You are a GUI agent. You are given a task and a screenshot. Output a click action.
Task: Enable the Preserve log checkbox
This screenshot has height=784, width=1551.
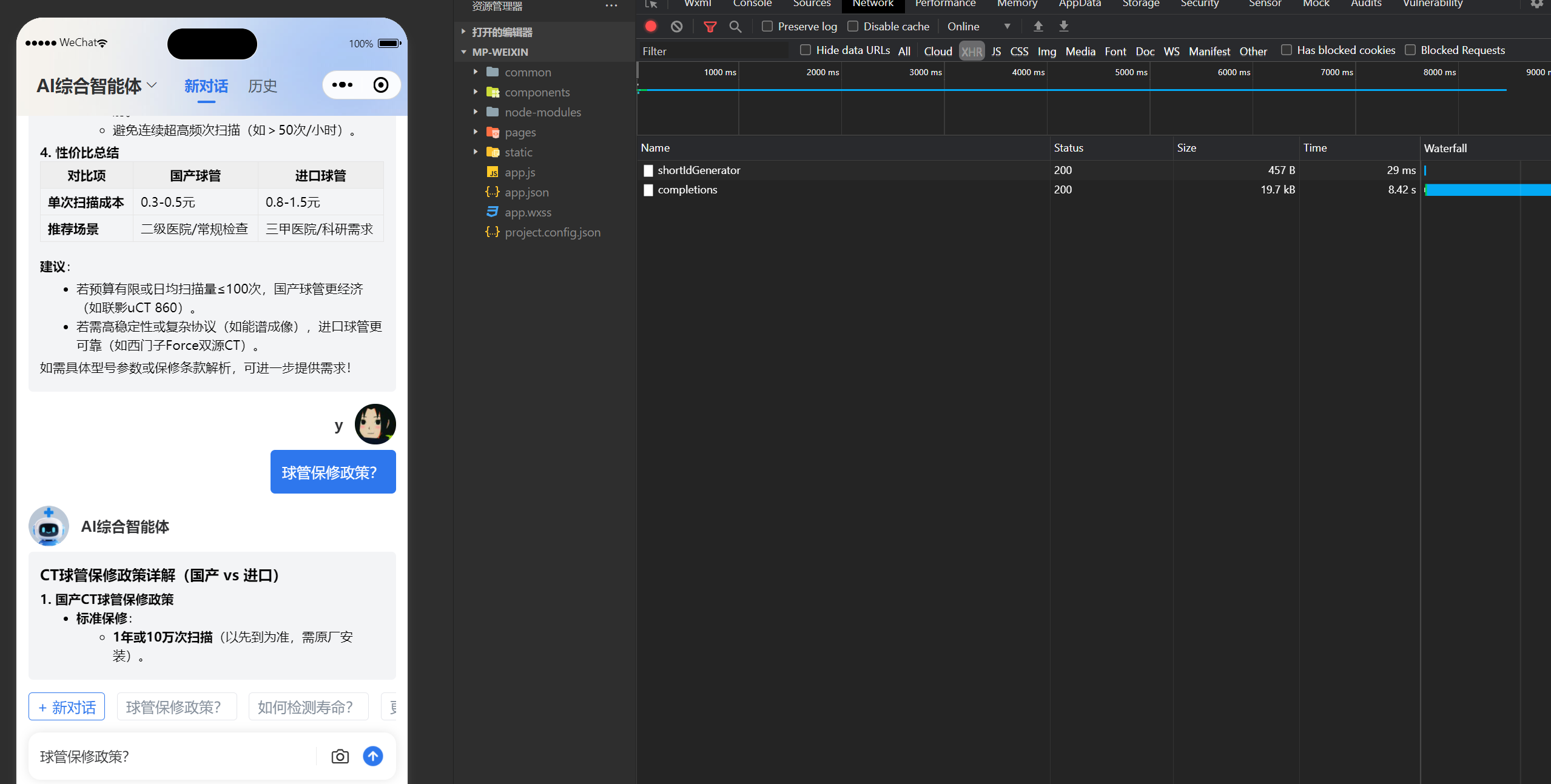coord(767,26)
